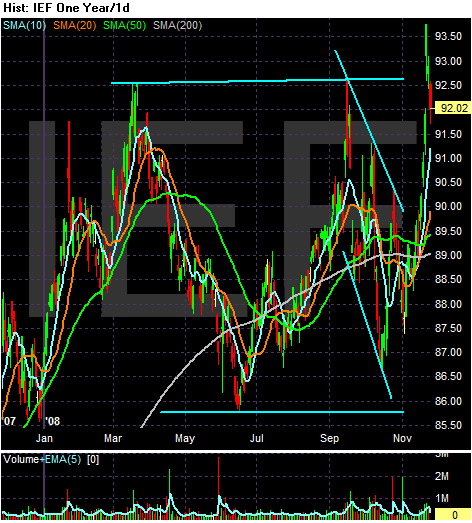
Task: Click the Jan label on the time axis
Action: tap(44, 438)
